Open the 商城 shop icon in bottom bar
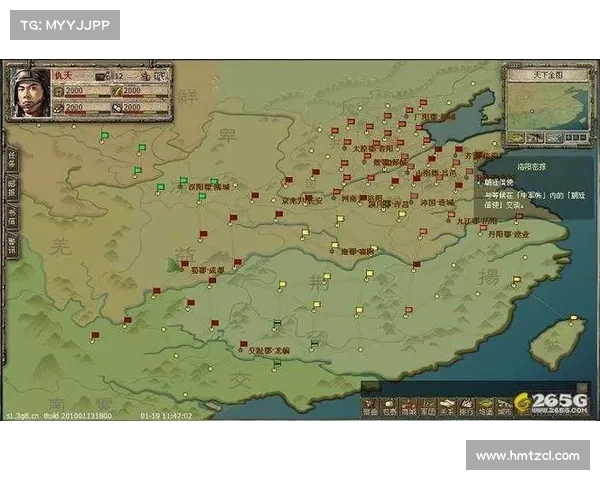 408,407
